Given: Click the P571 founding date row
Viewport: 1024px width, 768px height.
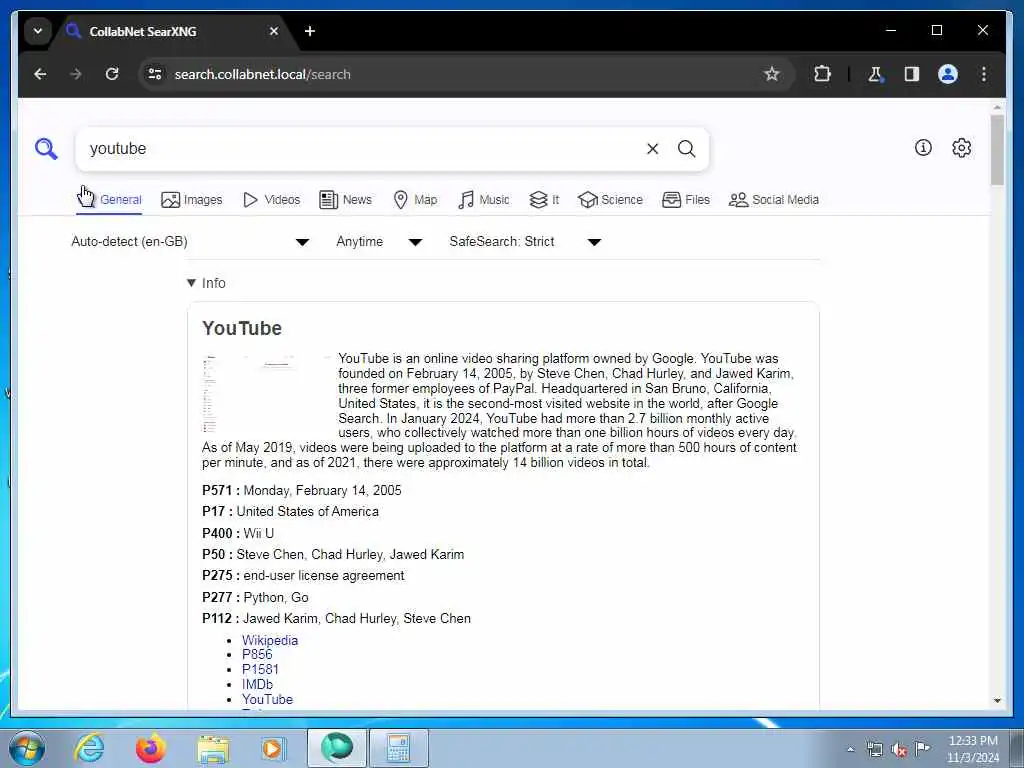Looking at the screenshot, I should point(302,490).
